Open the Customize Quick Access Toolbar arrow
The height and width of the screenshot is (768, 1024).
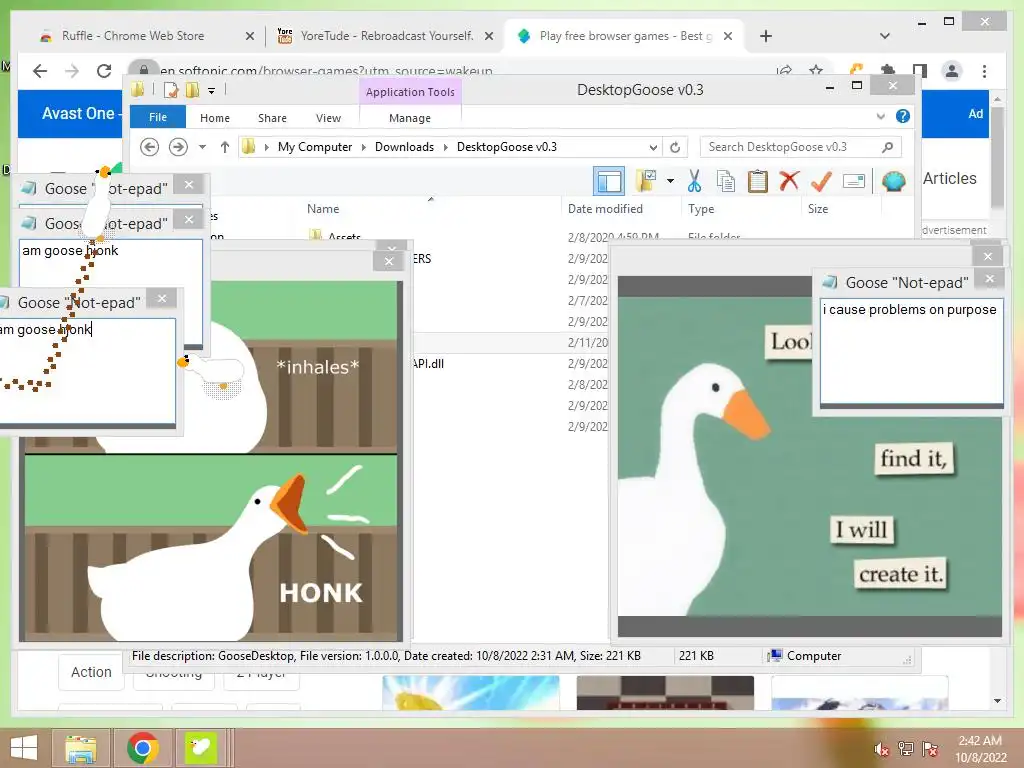(212, 91)
